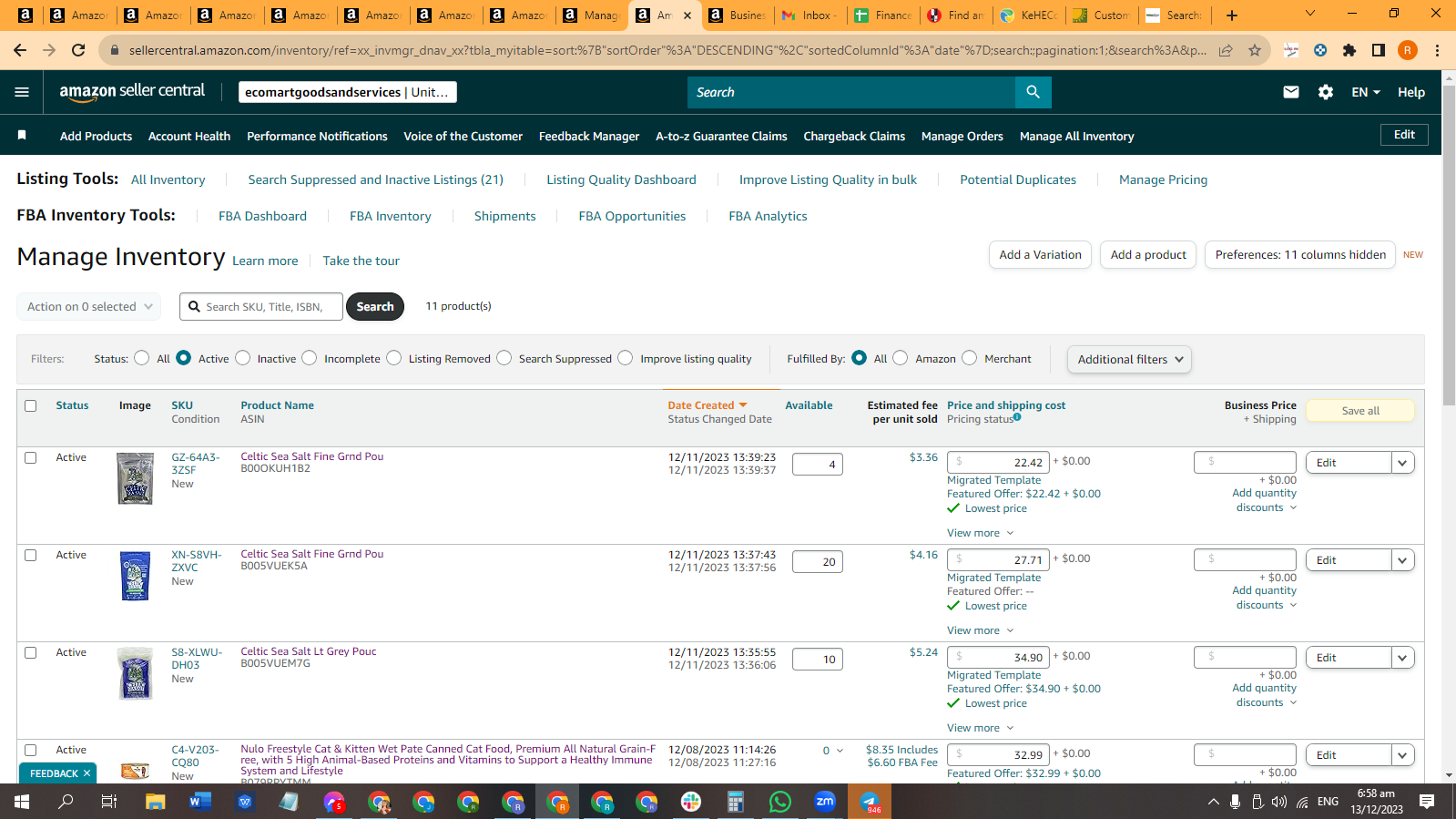Reload the page with the browser refresh icon

pyautogui.click(x=78, y=50)
